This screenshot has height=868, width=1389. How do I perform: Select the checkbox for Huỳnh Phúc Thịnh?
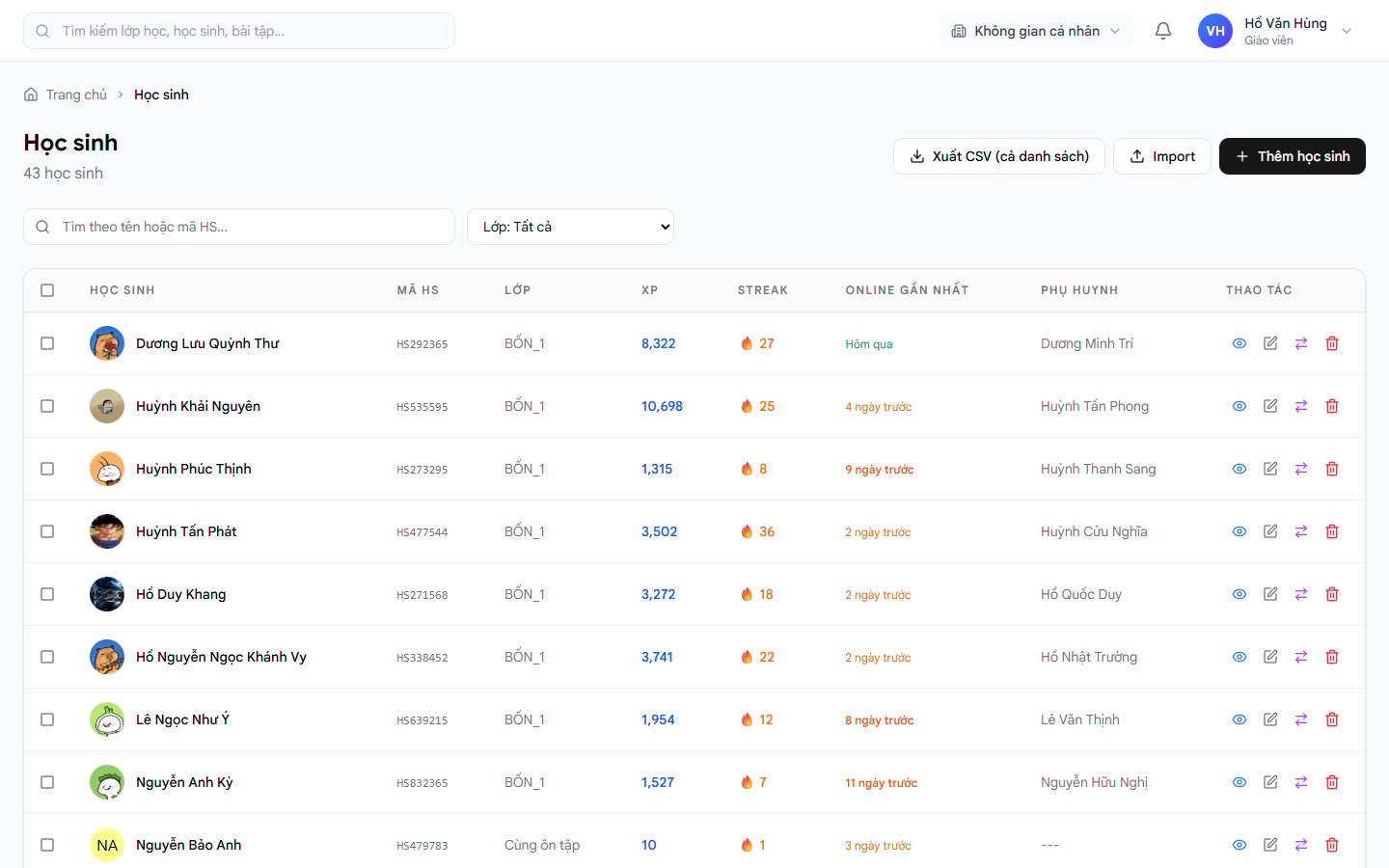coord(47,469)
